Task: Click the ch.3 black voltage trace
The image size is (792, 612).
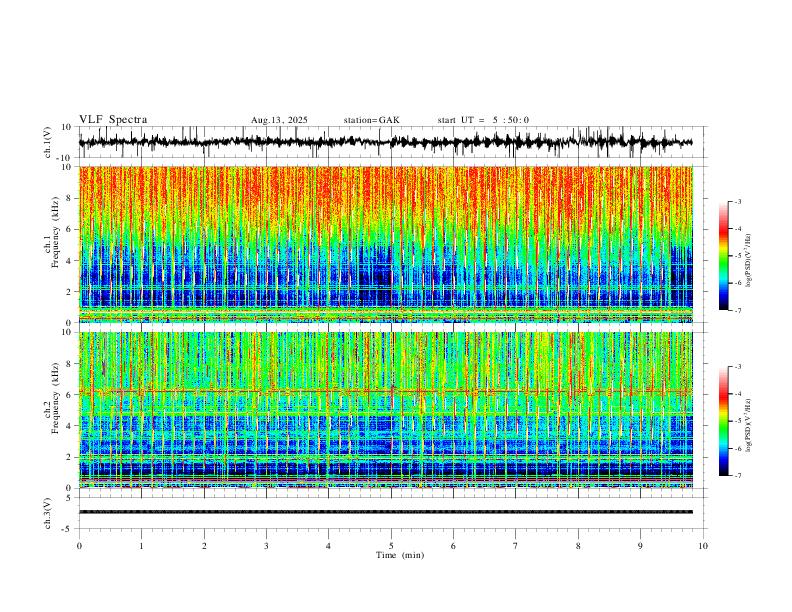Action: pos(385,512)
